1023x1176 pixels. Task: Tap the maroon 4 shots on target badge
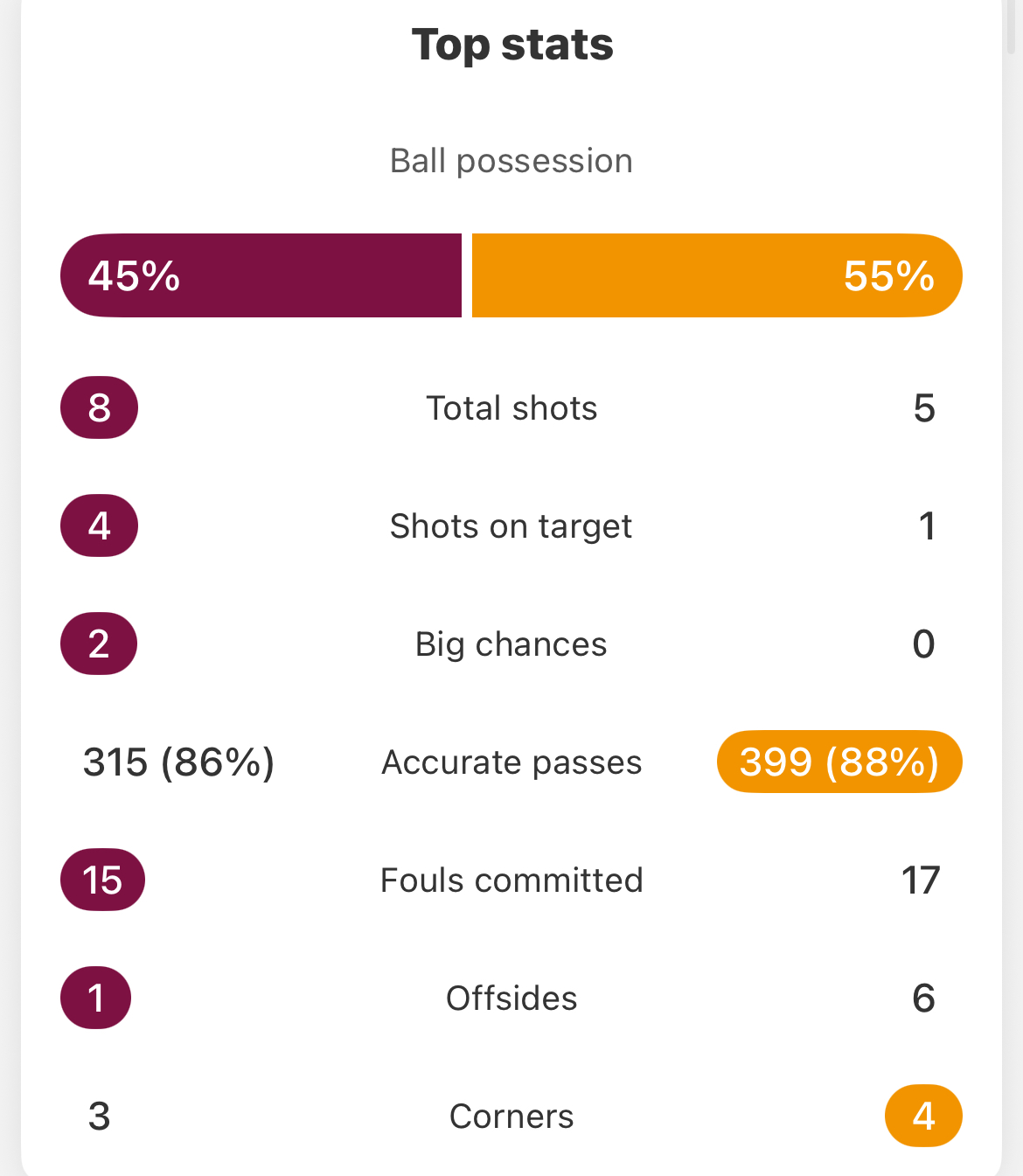click(x=99, y=525)
